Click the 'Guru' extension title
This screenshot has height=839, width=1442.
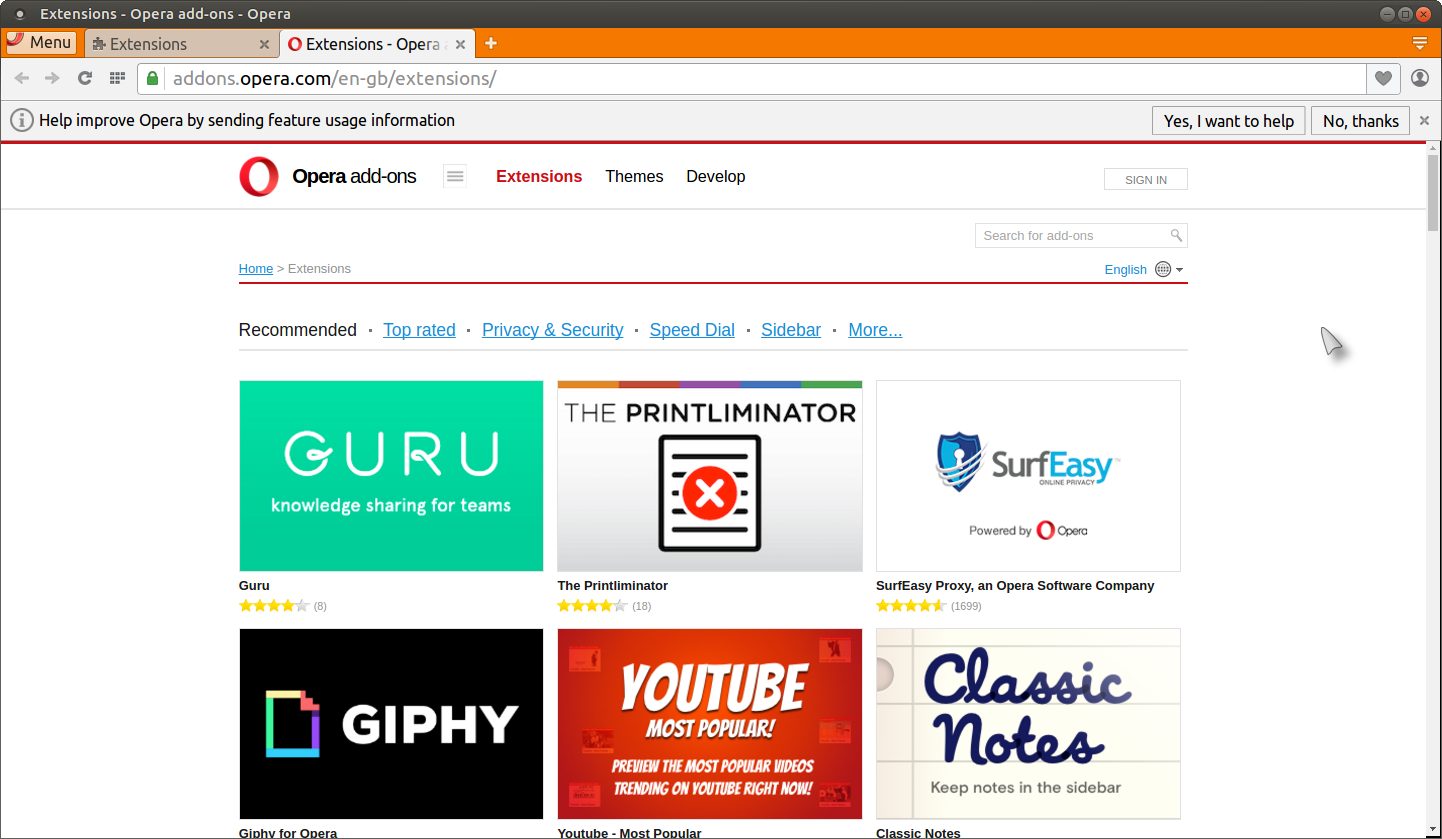(254, 585)
